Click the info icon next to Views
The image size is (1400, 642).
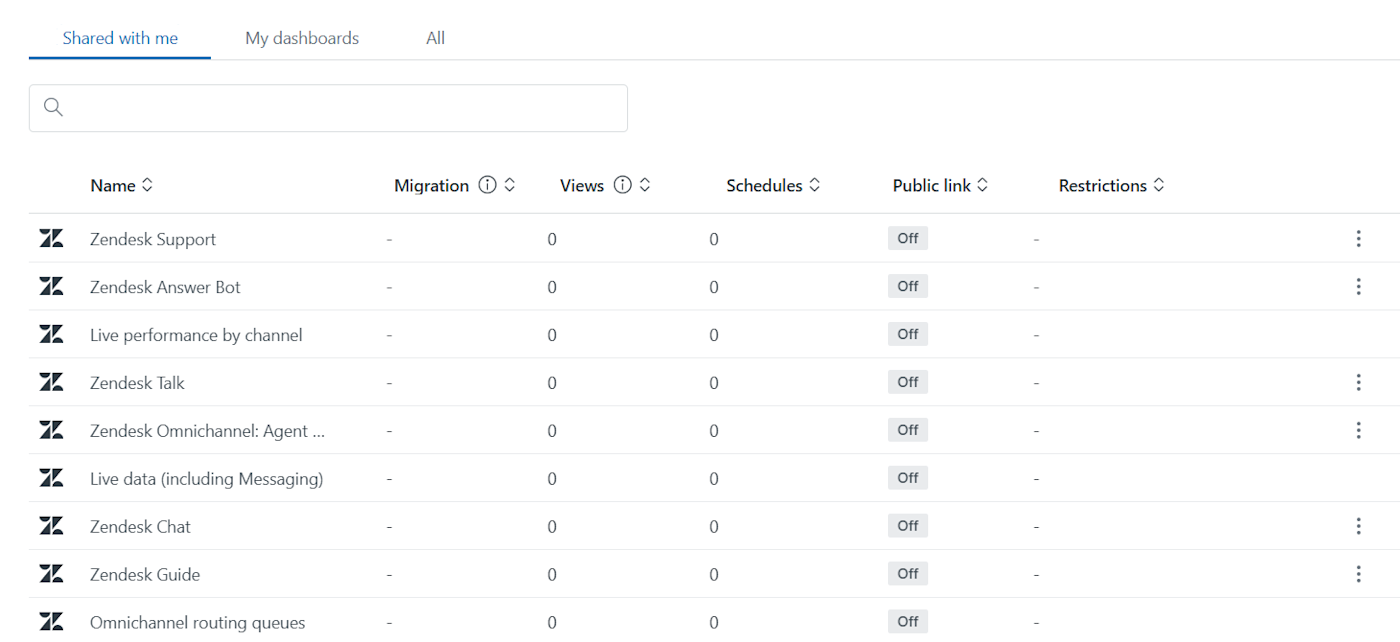622,185
